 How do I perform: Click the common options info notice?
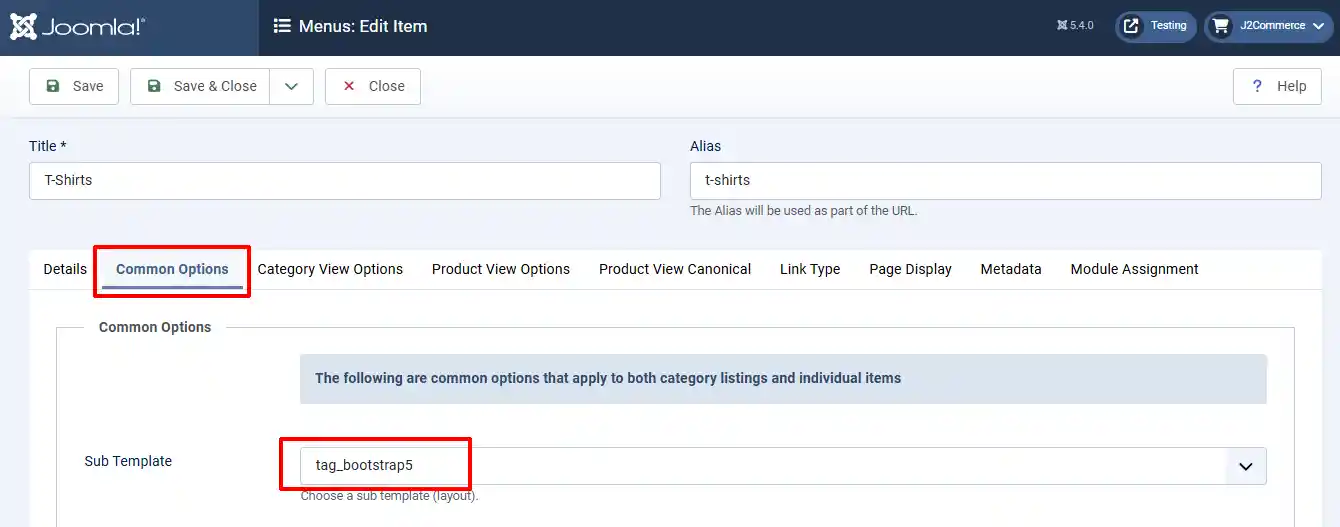coord(783,379)
